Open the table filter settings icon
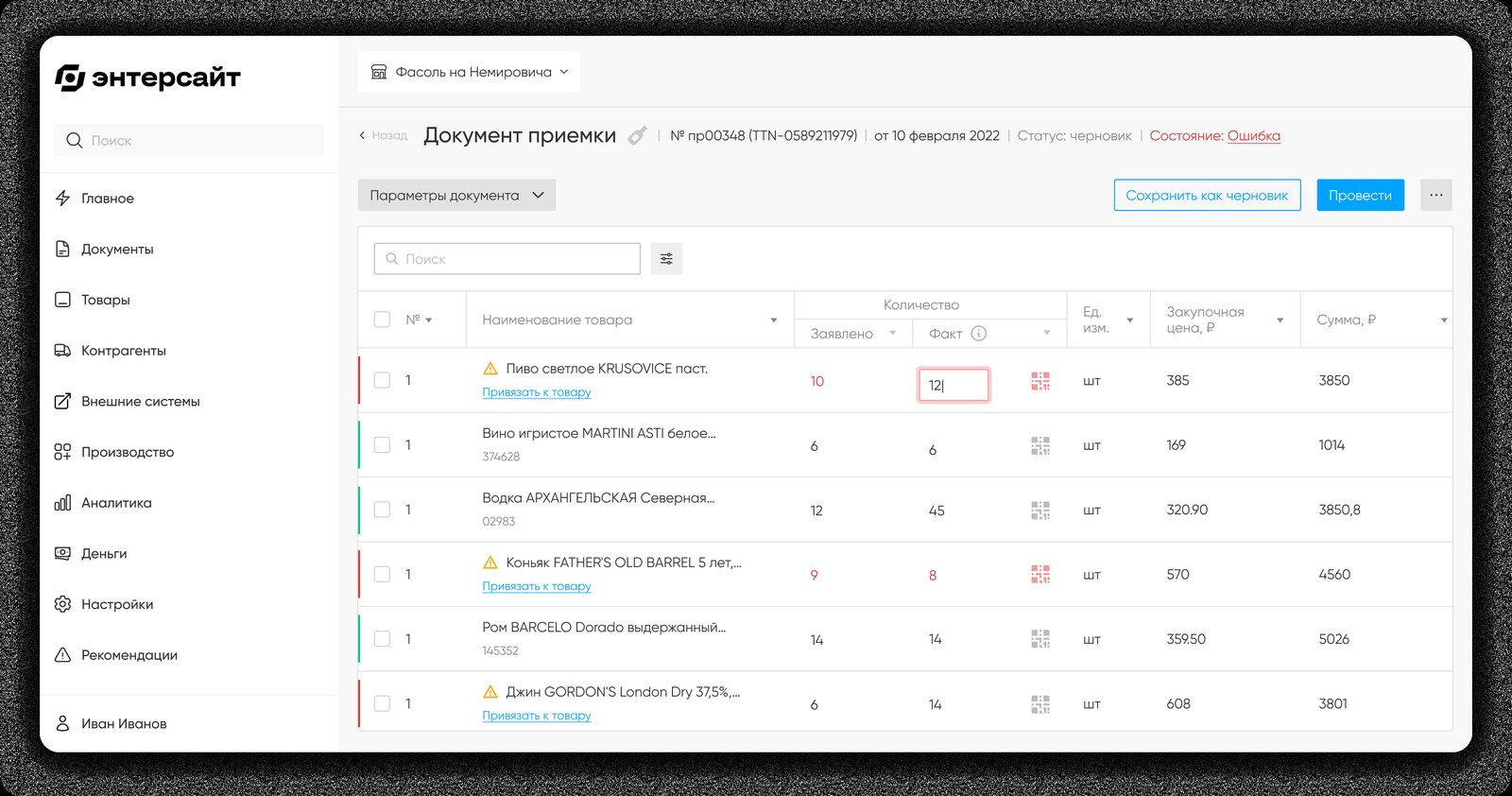 pyautogui.click(x=666, y=259)
